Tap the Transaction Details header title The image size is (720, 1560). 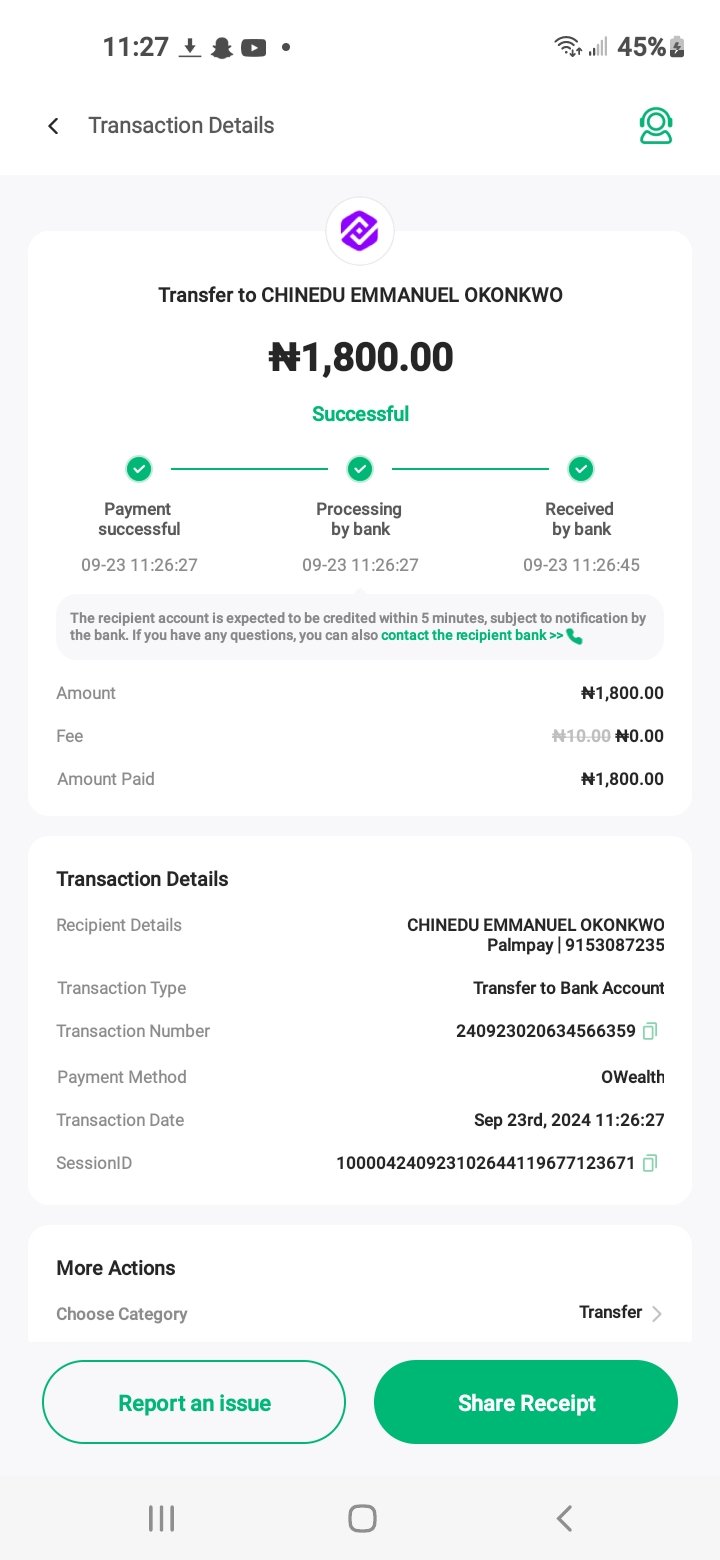(x=181, y=126)
